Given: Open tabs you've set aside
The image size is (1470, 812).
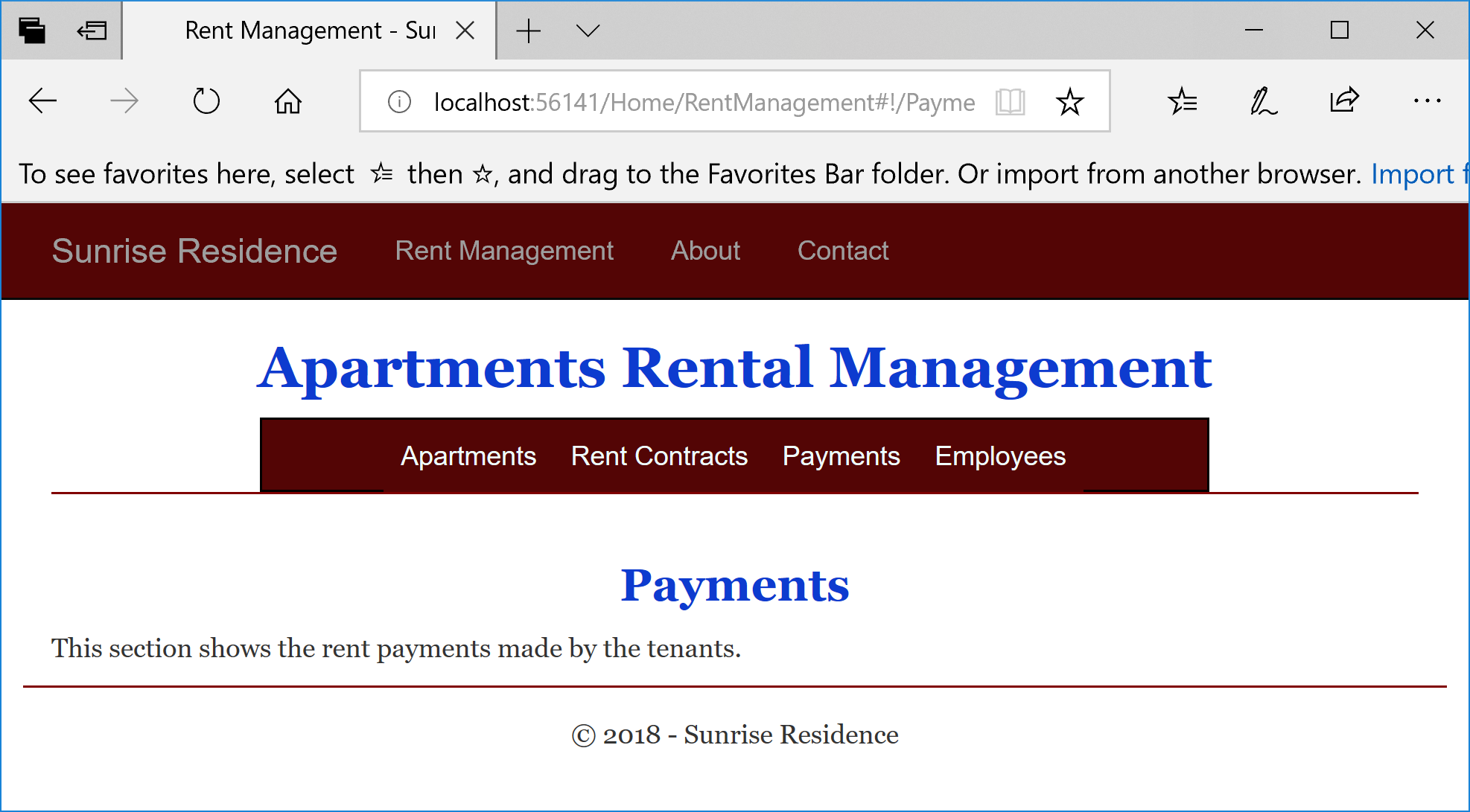Looking at the screenshot, I should pyautogui.click(x=32, y=31).
